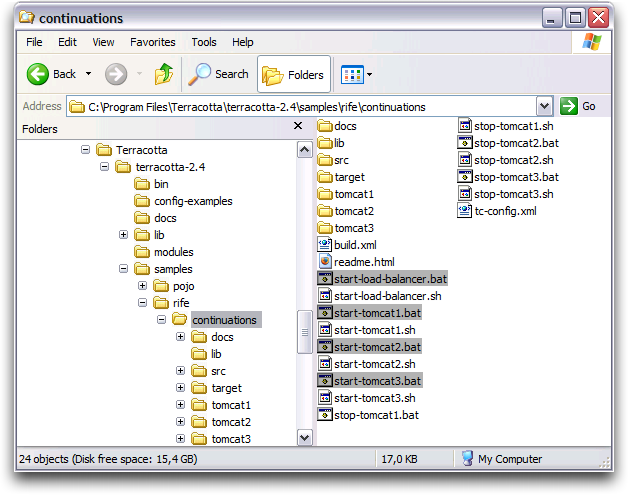
Task: Click the docs folder icon in file list
Action: pos(325,126)
